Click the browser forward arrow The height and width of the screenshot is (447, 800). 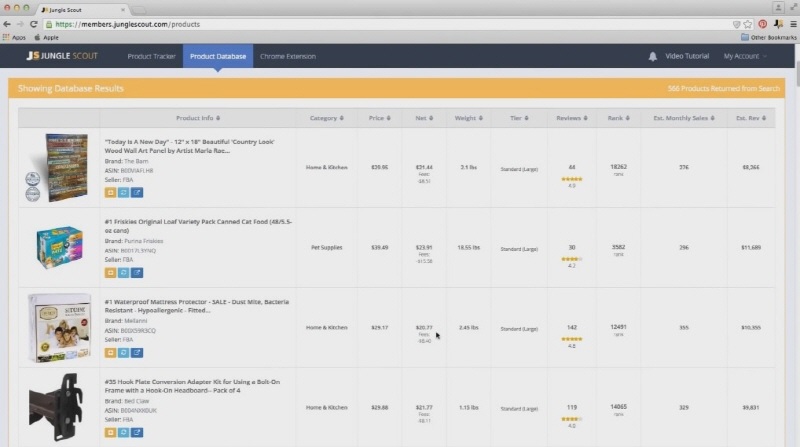click(x=20, y=24)
